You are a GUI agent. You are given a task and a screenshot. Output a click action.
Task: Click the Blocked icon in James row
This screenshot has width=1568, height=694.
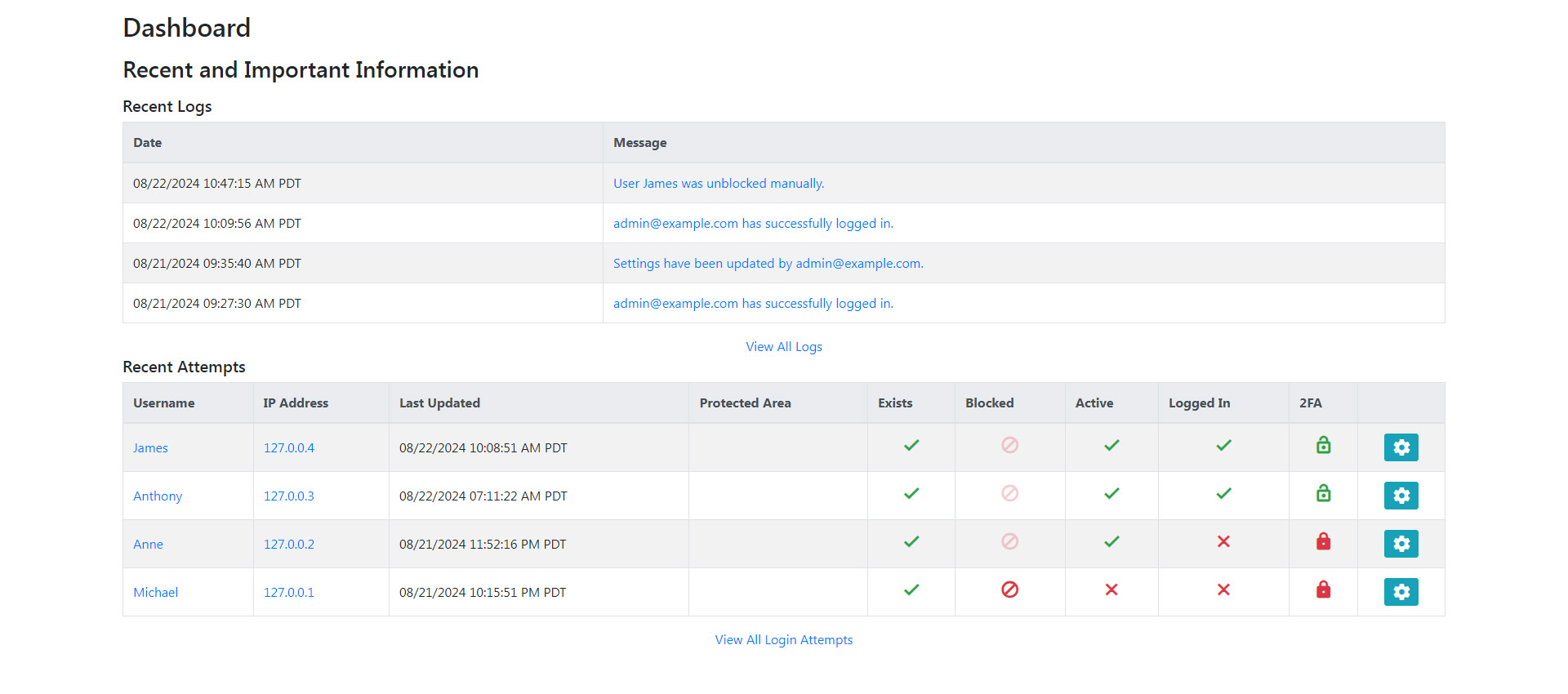(1009, 445)
